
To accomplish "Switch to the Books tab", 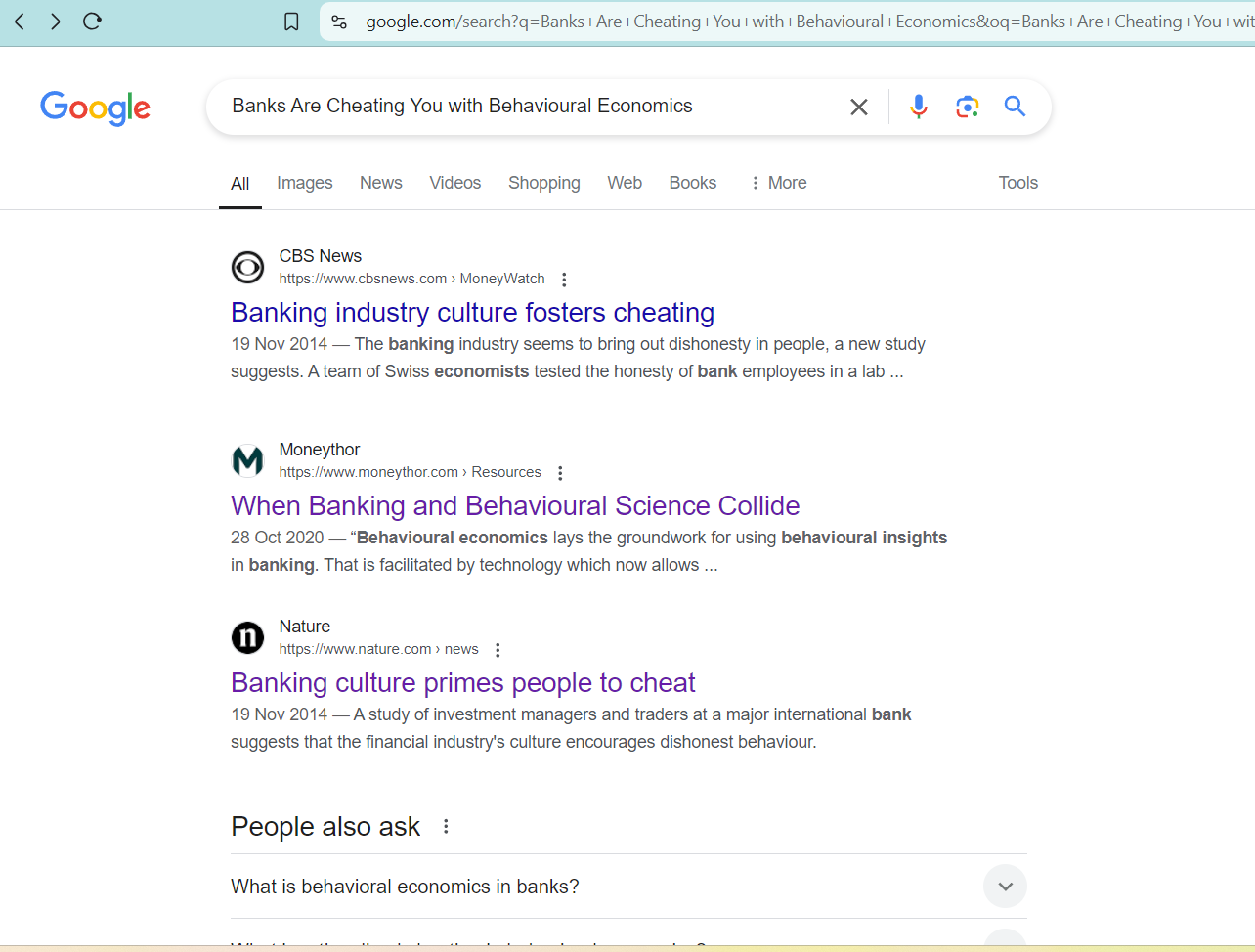I will click(693, 183).
